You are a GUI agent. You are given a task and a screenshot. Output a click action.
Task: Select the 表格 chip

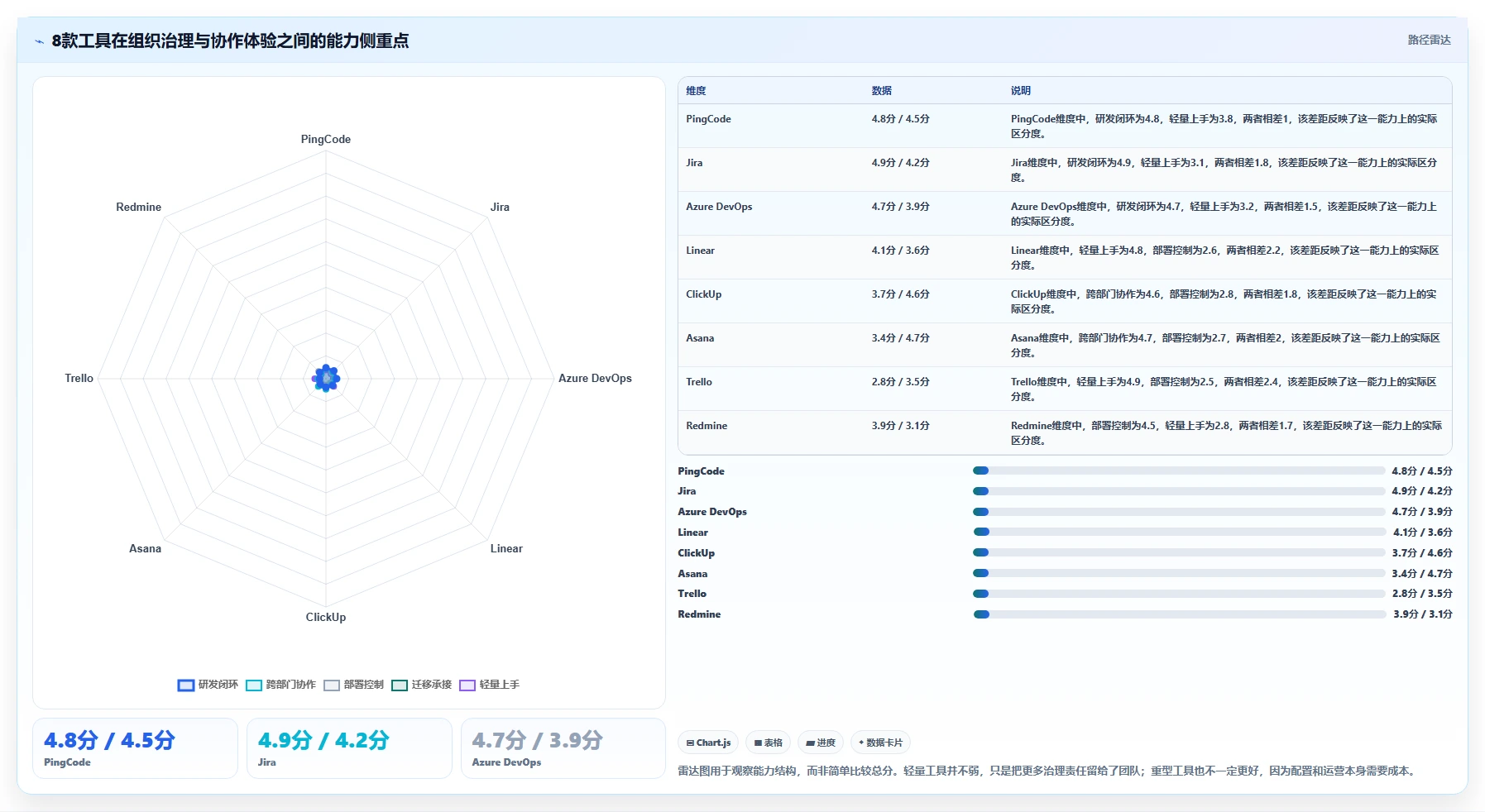click(769, 743)
